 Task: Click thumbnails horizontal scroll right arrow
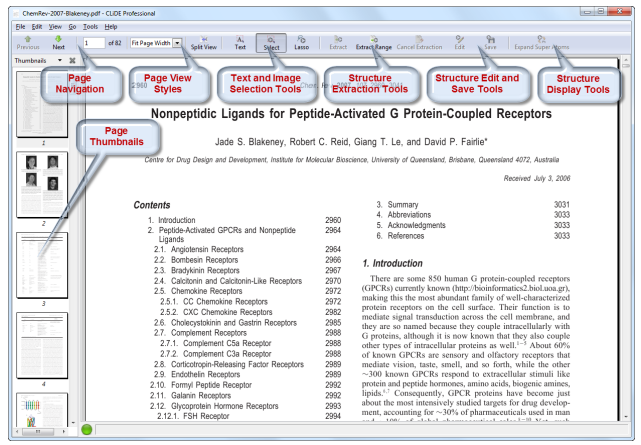point(64,432)
